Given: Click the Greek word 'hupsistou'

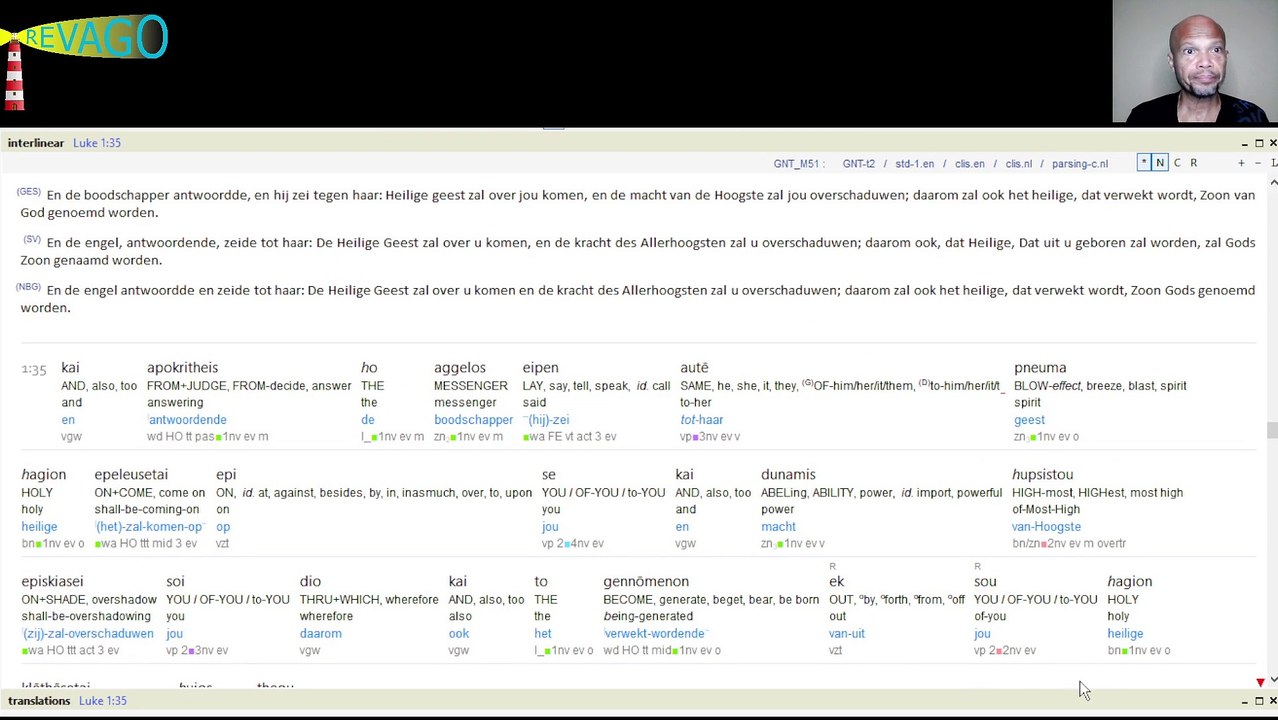Looking at the screenshot, I should 1042,475.
